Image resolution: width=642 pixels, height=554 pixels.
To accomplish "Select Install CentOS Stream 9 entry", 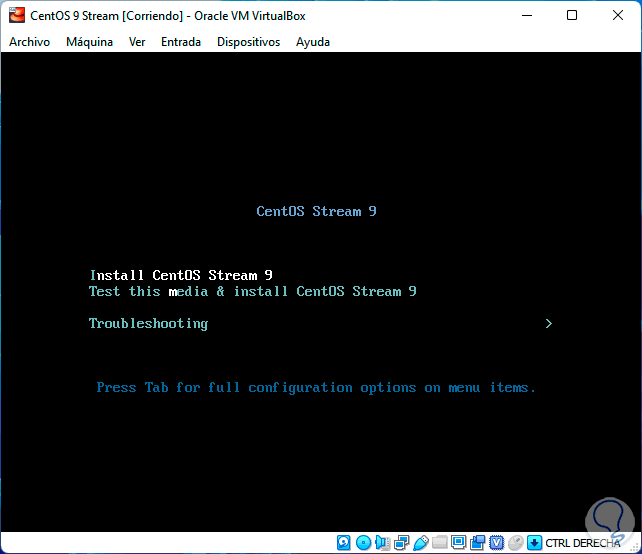I will coord(181,275).
